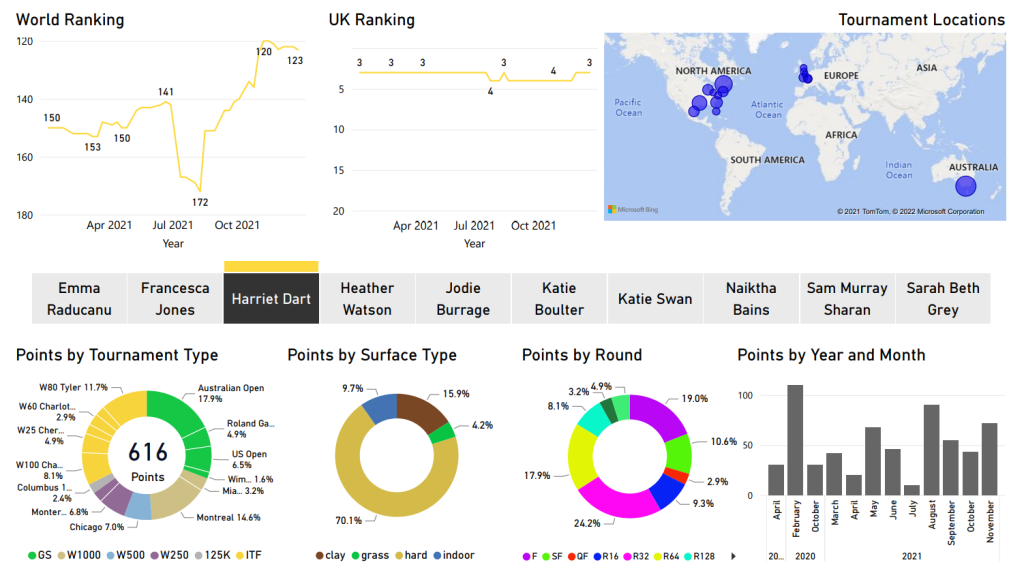Expand Points by Round legend arrow

(x=735, y=555)
